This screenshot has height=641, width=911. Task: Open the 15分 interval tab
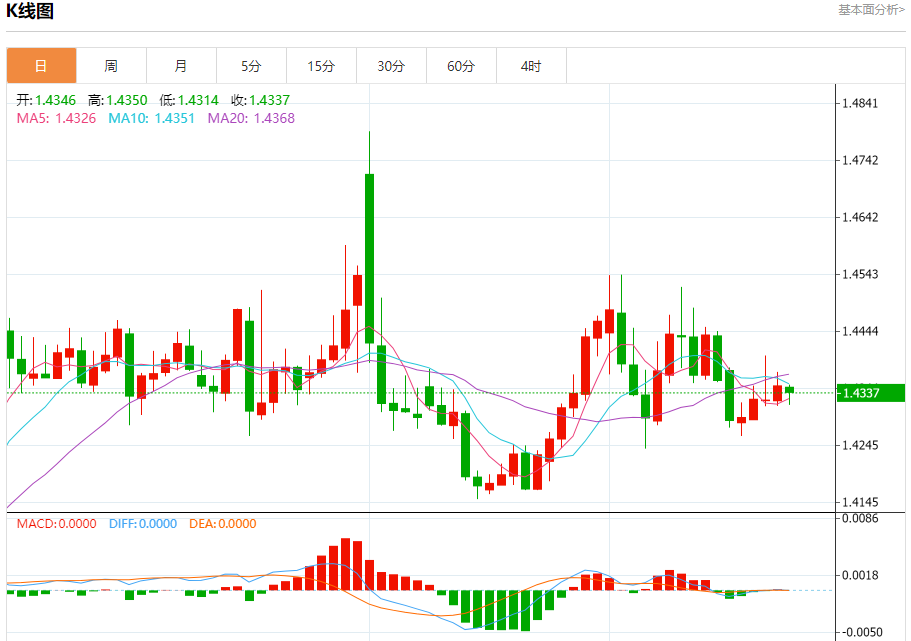(321, 66)
